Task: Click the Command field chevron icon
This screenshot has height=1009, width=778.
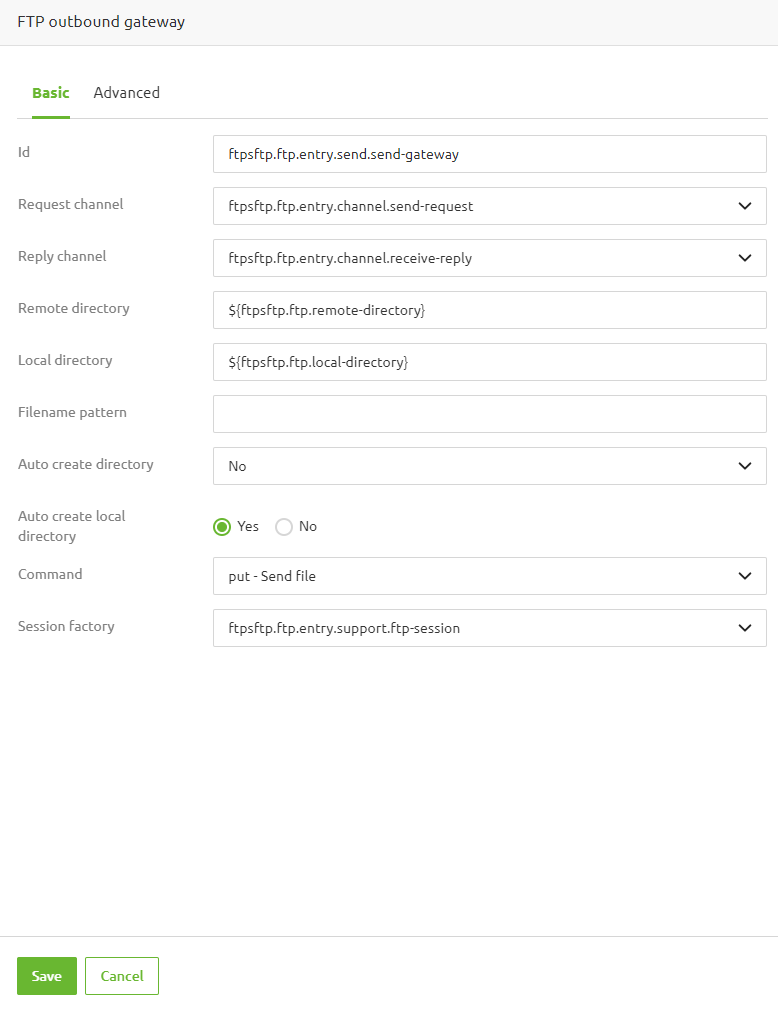Action: (744, 576)
